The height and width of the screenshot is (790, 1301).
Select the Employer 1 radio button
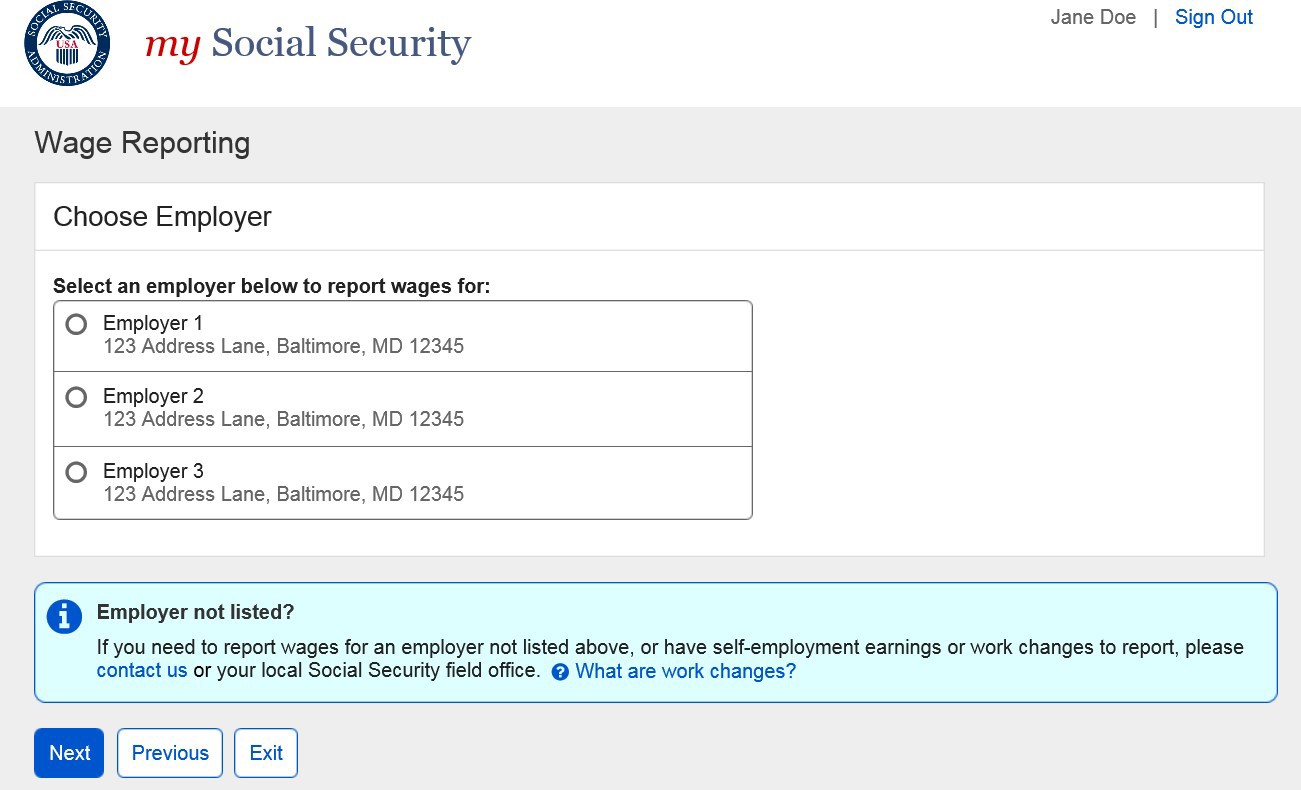(x=76, y=324)
